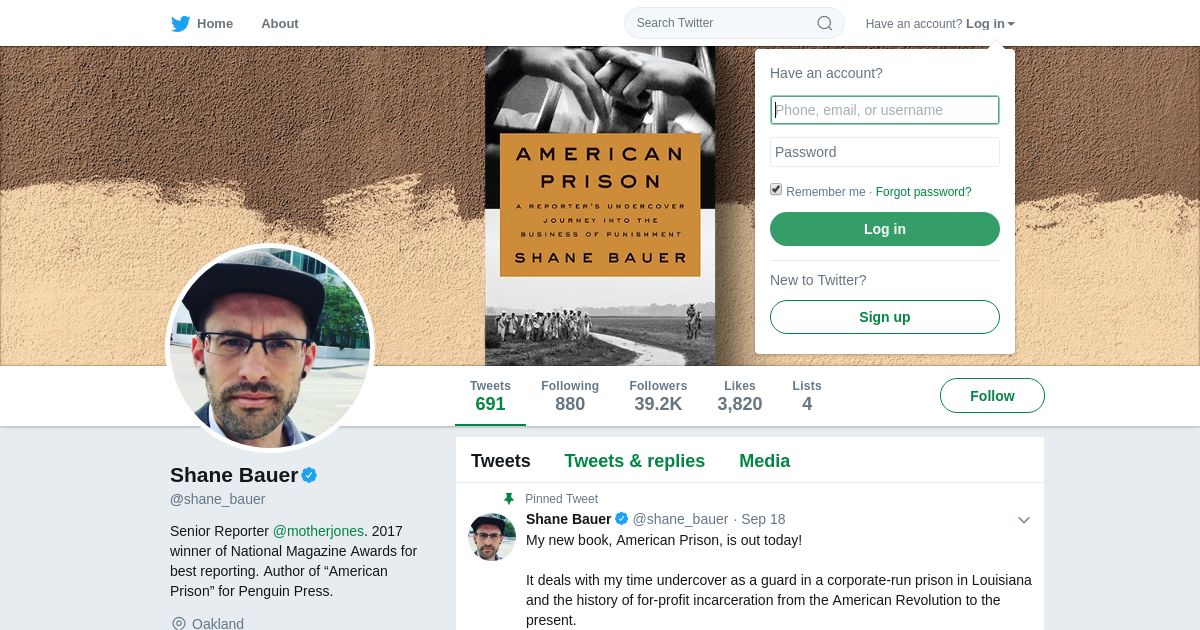Click into the Password field
Image resolution: width=1200 pixels, height=630 pixels.
click(885, 152)
